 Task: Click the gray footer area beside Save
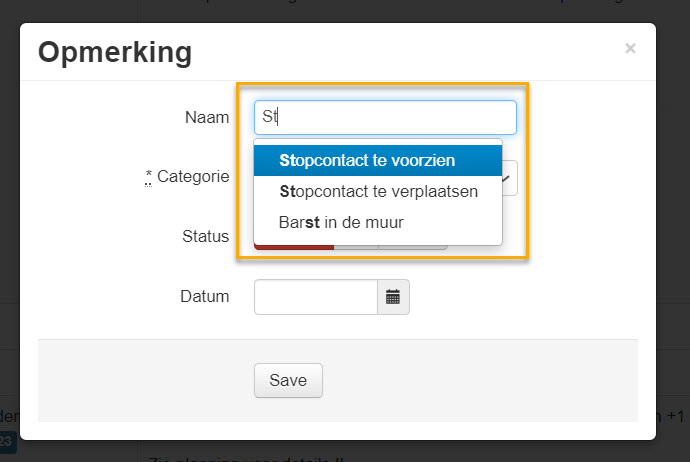(x=480, y=380)
